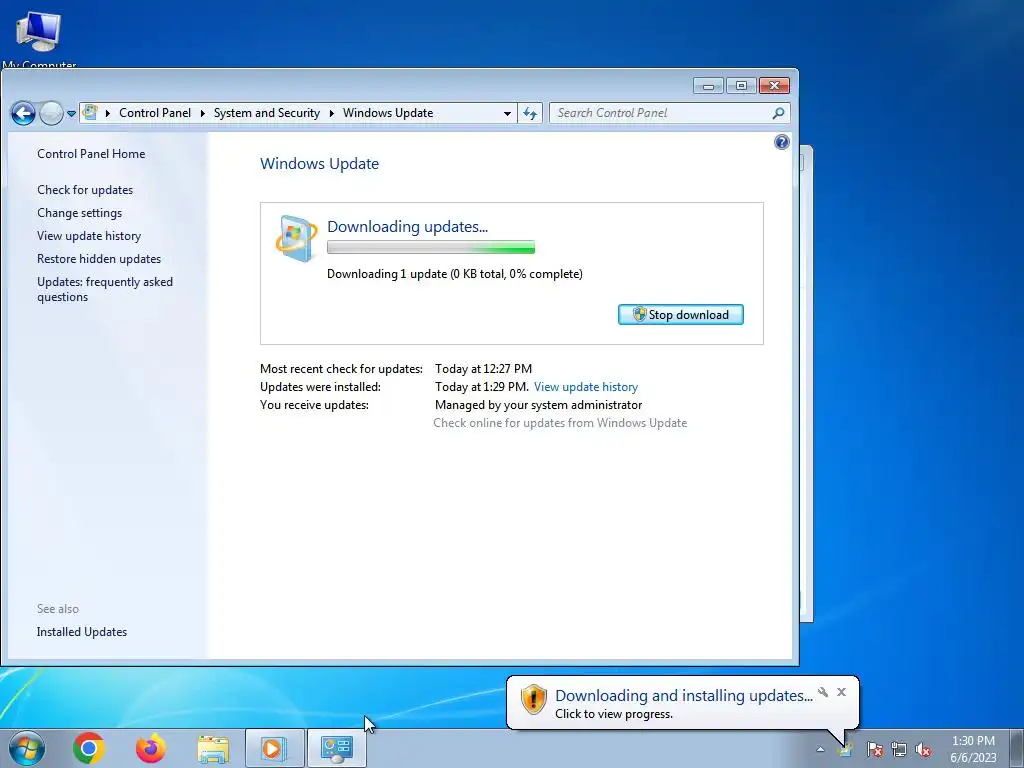1024x768 pixels.
Task: Refresh the Windows Update page
Action: 530,113
